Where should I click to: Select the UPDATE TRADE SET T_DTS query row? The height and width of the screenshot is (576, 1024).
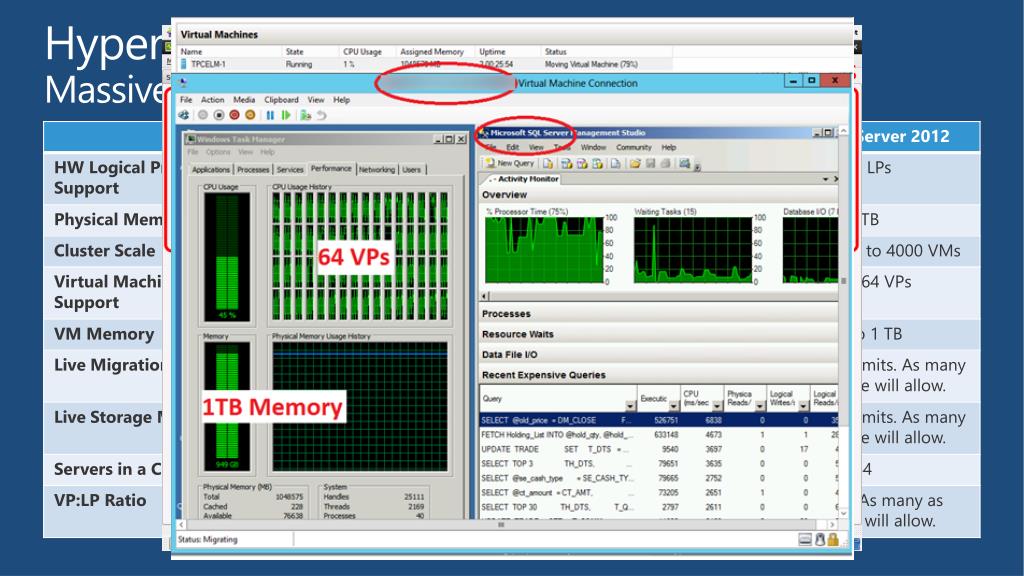(x=658, y=449)
